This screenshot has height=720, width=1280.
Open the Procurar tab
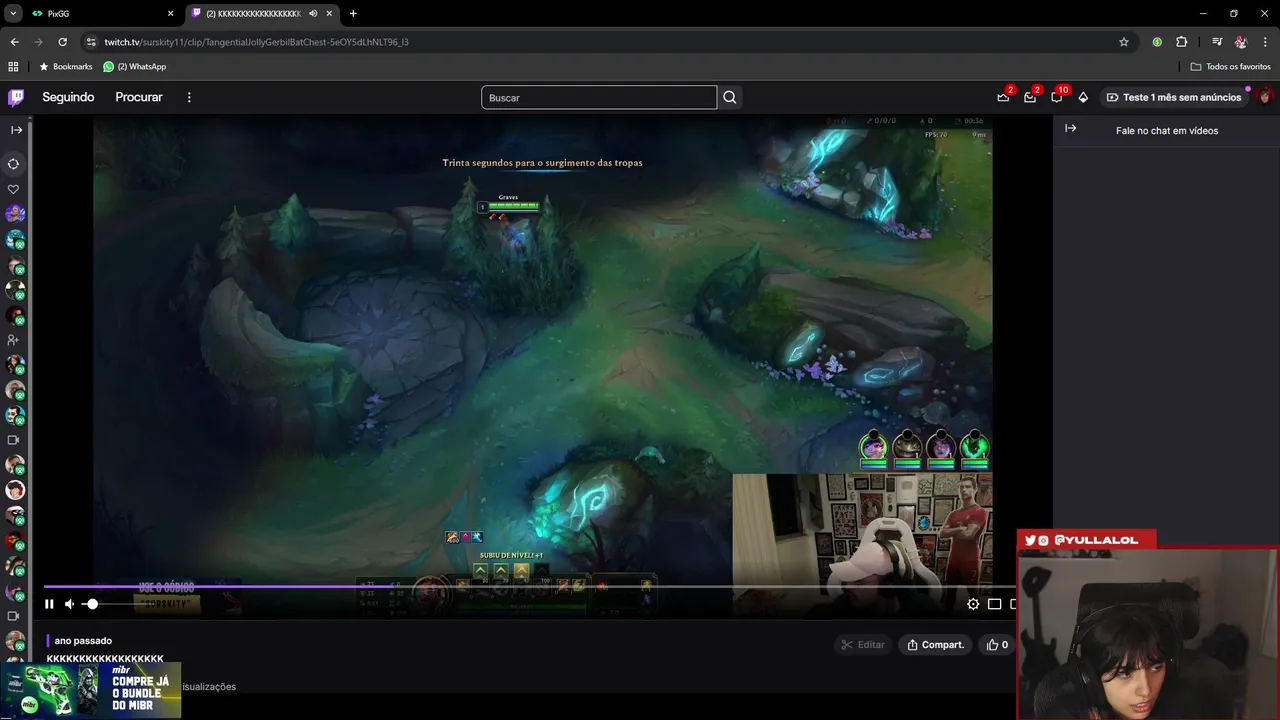(139, 97)
